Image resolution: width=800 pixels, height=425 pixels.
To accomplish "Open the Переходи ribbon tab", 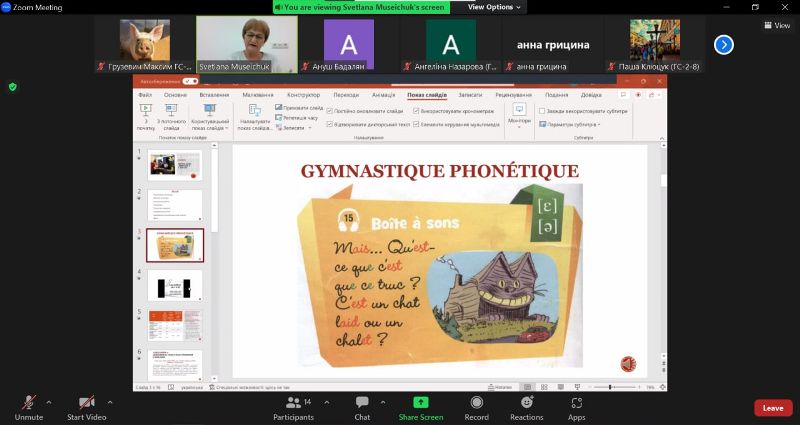I will point(346,95).
